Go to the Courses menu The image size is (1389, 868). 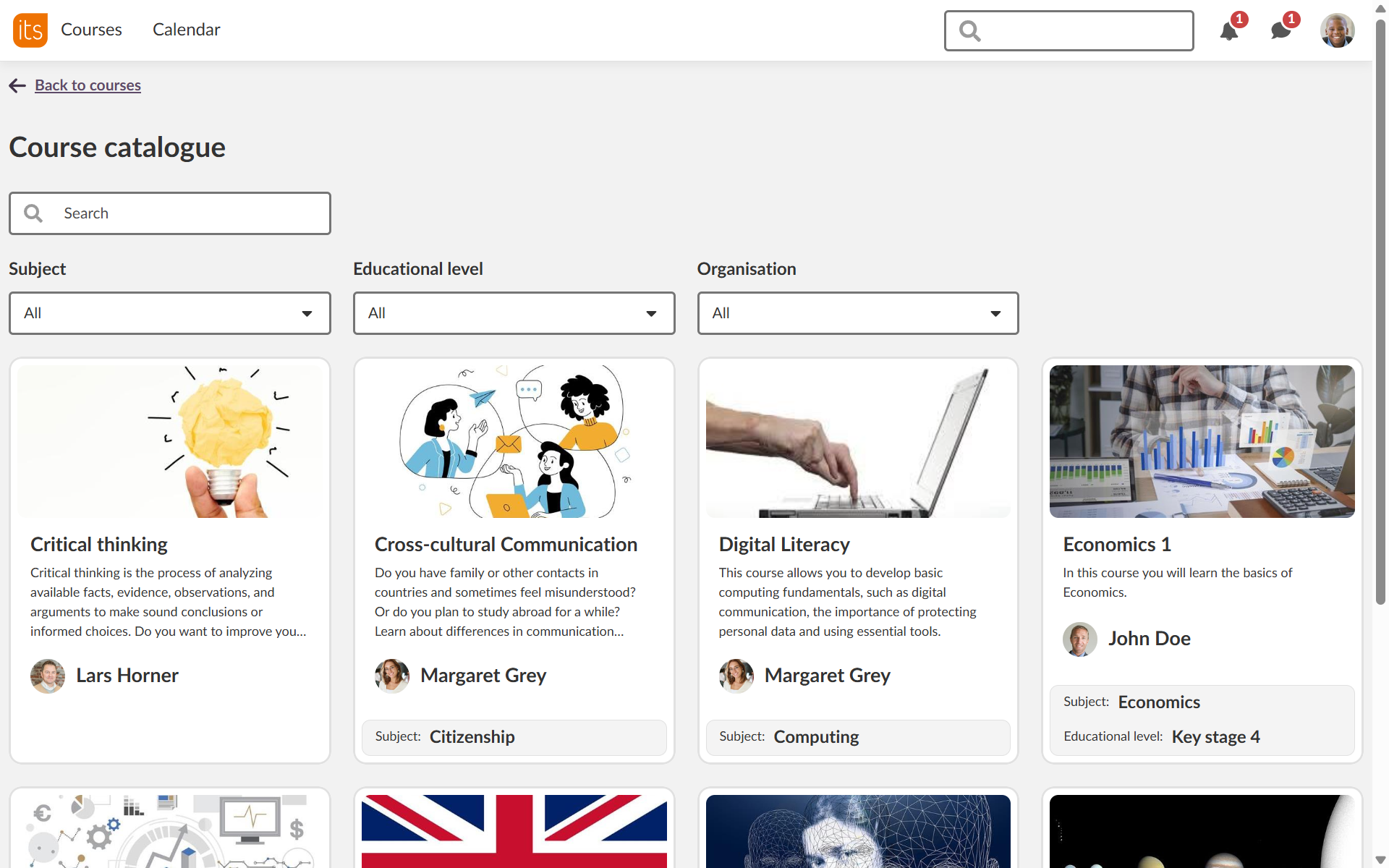tap(91, 30)
